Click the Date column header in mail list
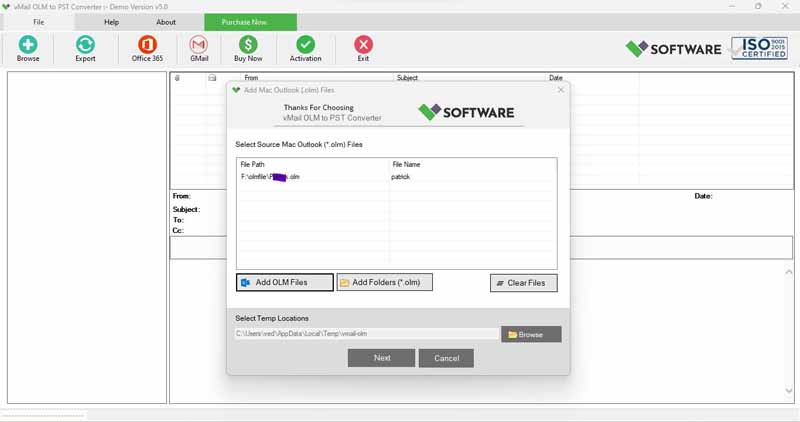This screenshot has width=800, height=422. click(556, 78)
